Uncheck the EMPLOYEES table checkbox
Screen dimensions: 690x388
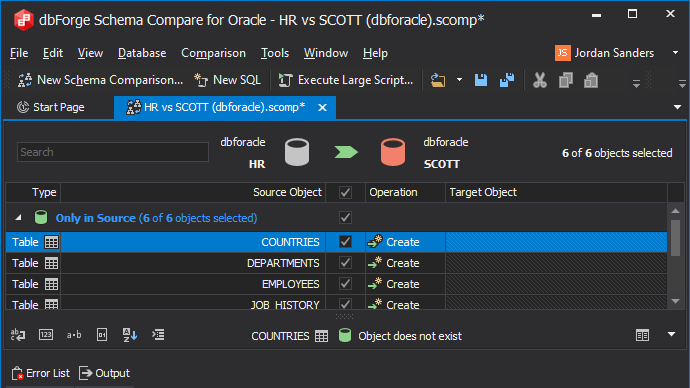tap(345, 284)
